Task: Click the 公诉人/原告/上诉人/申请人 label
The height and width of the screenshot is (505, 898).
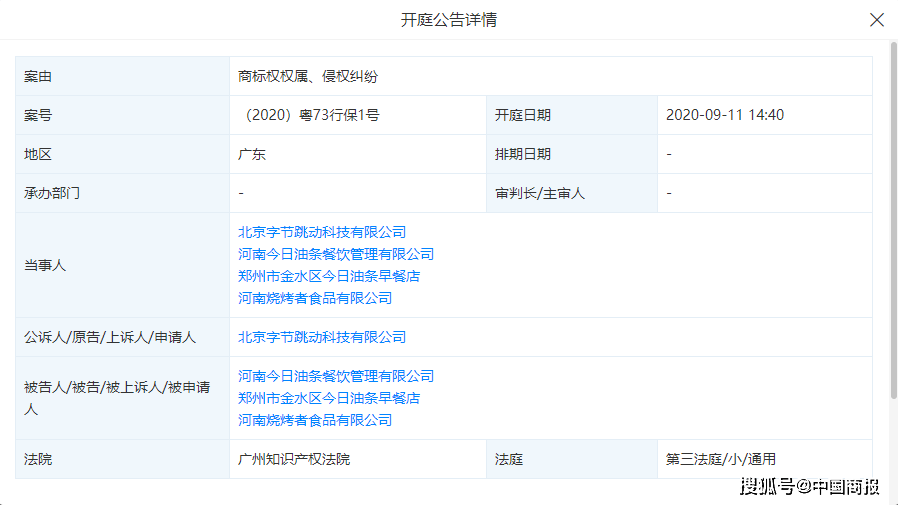Action: pyautogui.click(x=110, y=337)
